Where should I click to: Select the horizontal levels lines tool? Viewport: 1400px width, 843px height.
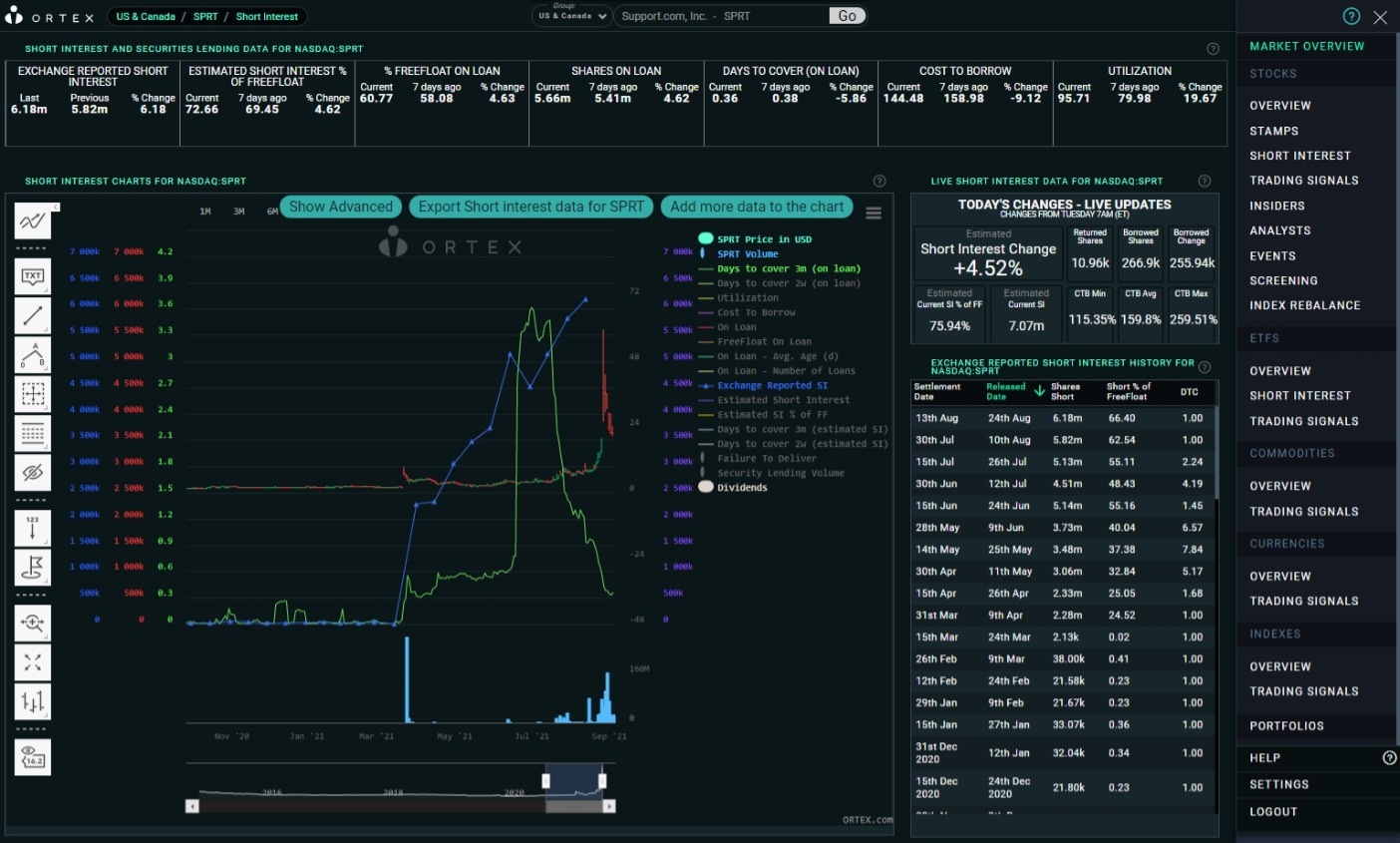[33, 433]
